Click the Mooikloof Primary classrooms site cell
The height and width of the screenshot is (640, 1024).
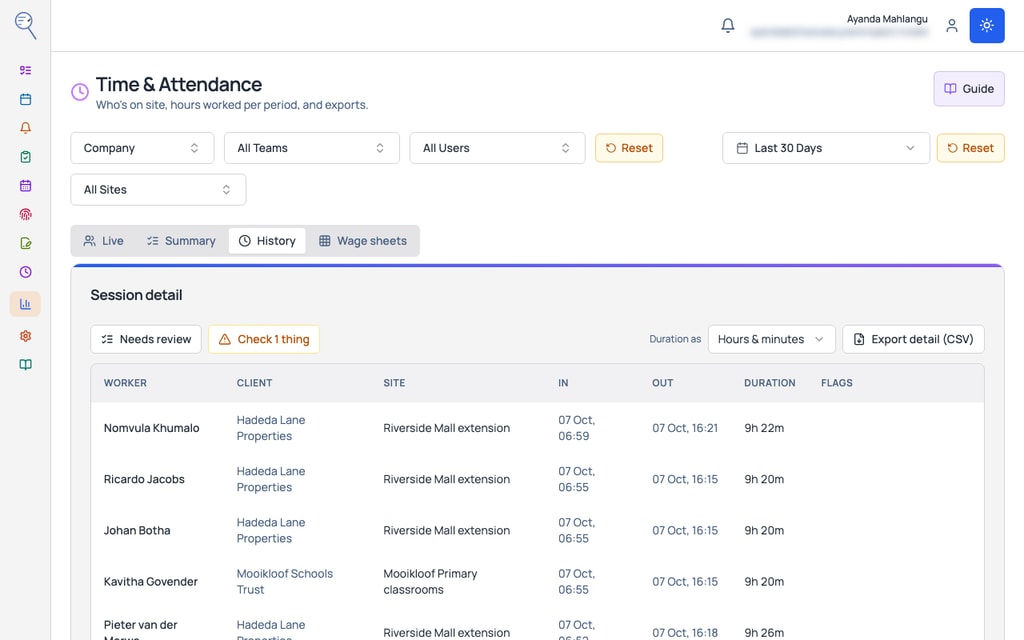tap(430, 582)
